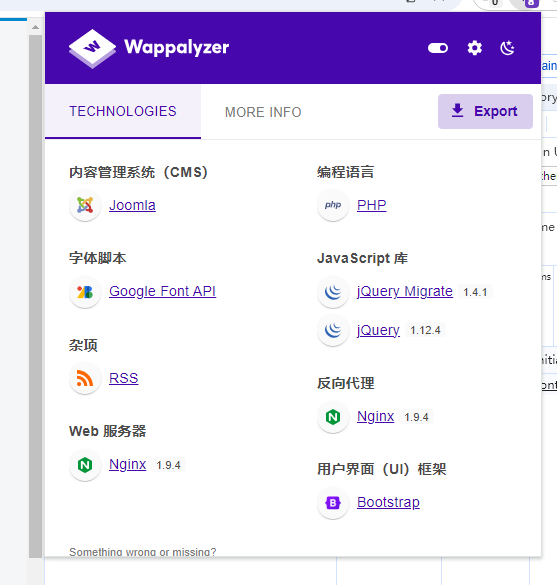
Task: Open the Joomla link
Action: (132, 205)
